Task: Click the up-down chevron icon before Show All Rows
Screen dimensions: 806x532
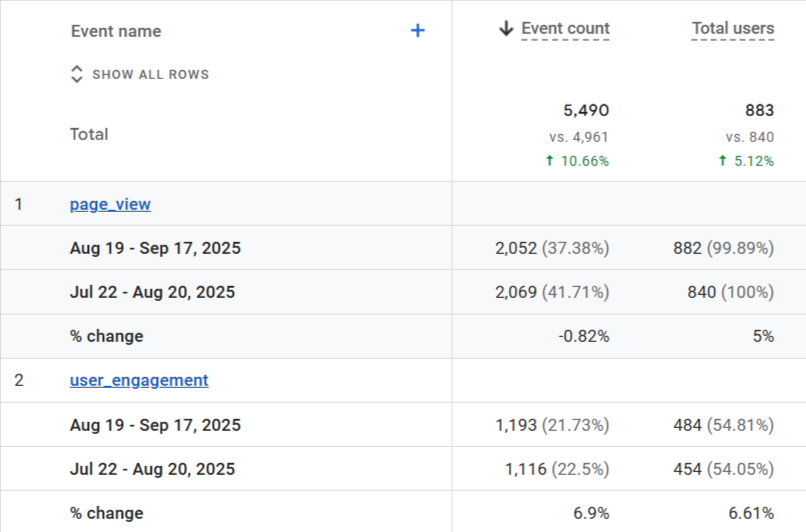Action: (x=77, y=74)
